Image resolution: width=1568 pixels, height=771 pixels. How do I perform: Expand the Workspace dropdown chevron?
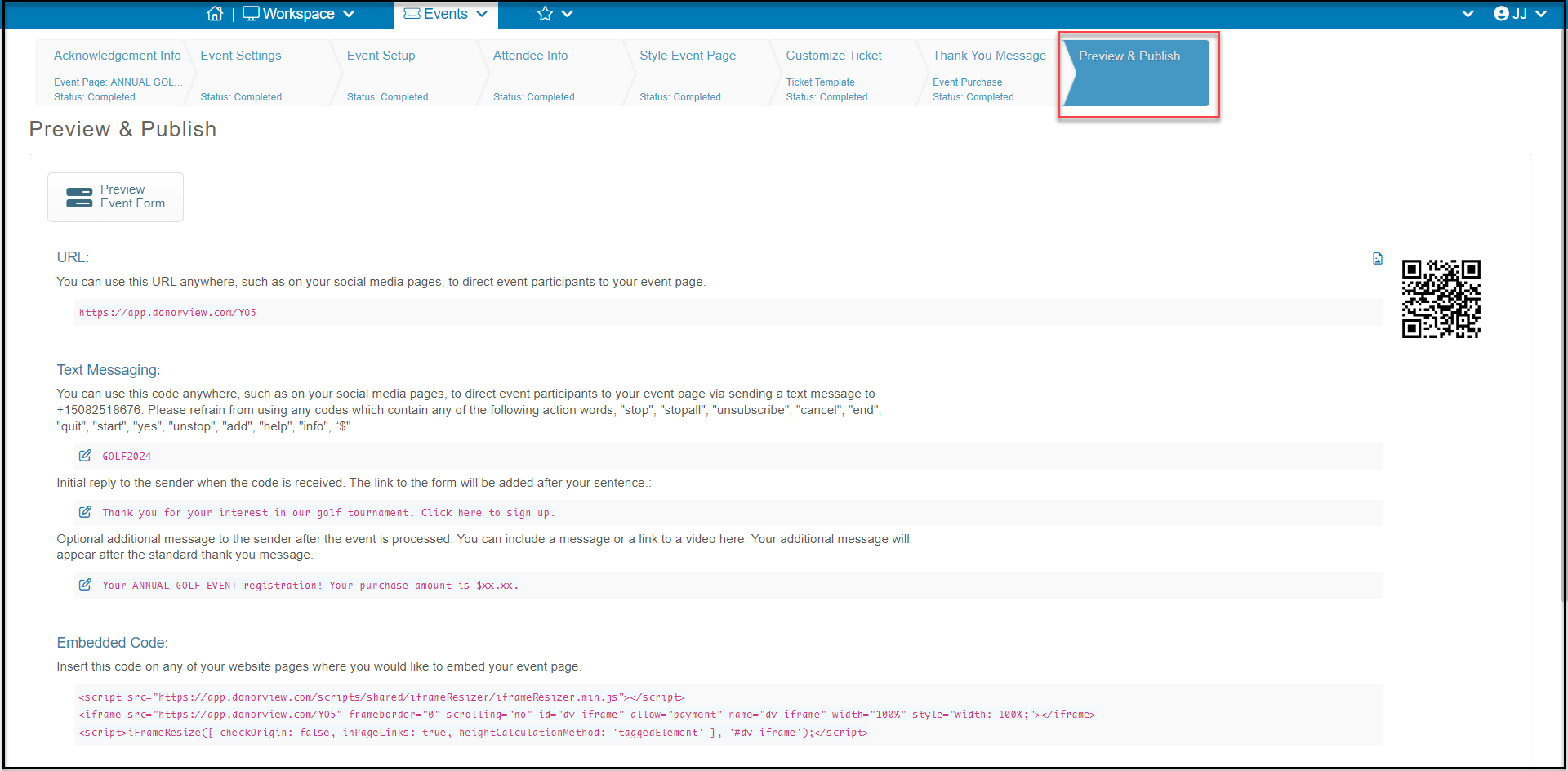(x=349, y=14)
